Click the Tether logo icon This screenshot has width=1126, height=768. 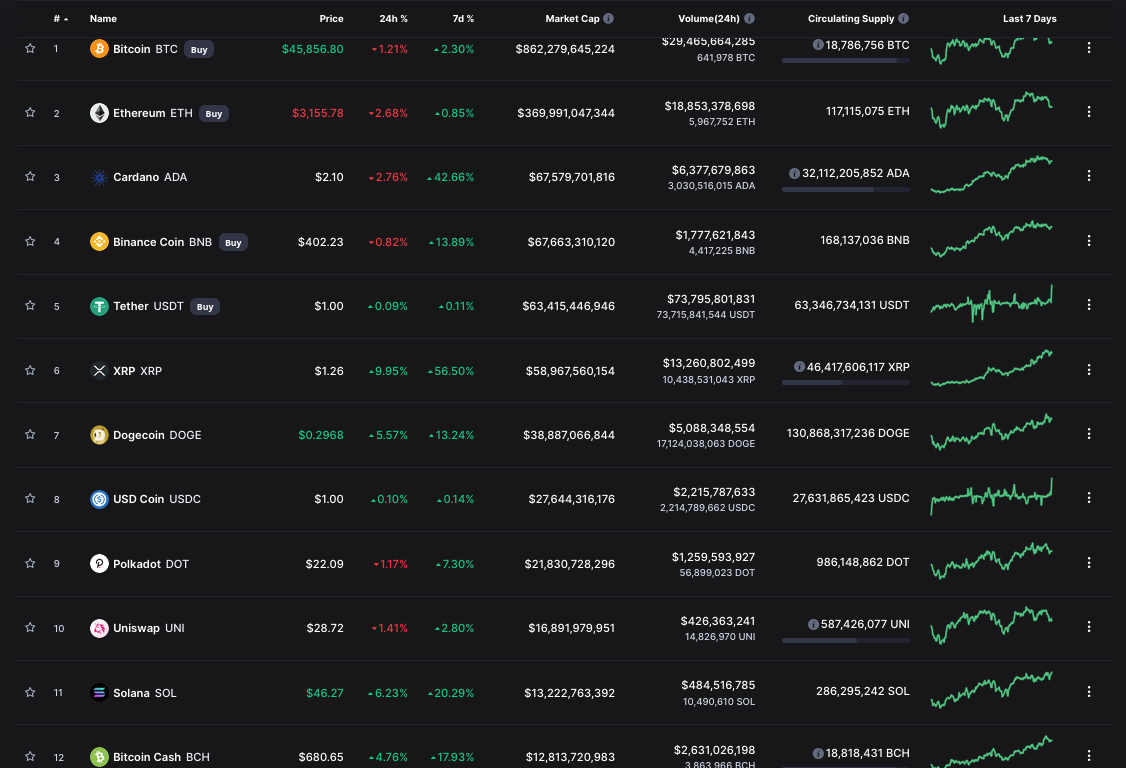click(x=99, y=306)
